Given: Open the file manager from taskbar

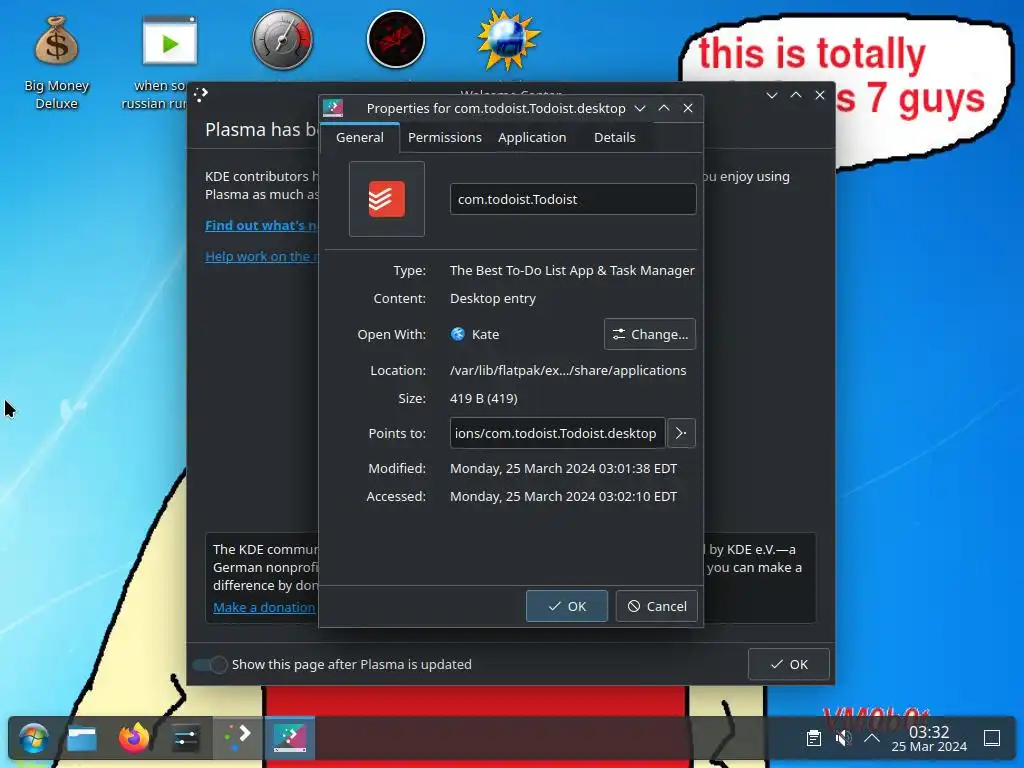Looking at the screenshot, I should coord(82,739).
